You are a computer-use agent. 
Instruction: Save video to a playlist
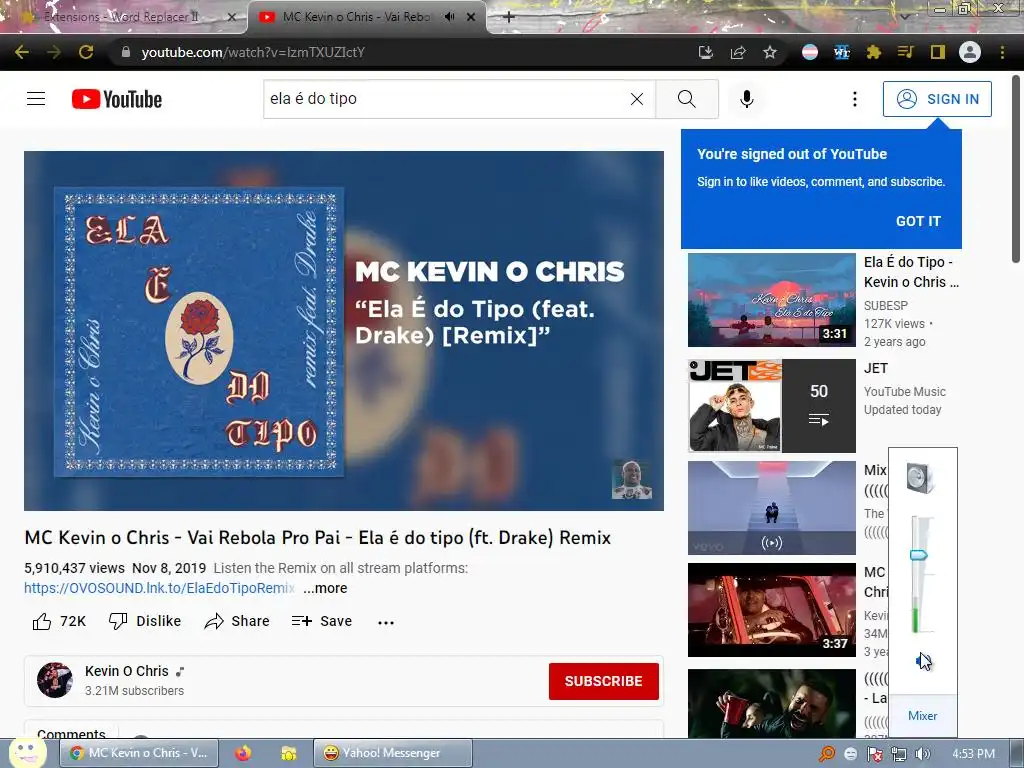click(321, 621)
